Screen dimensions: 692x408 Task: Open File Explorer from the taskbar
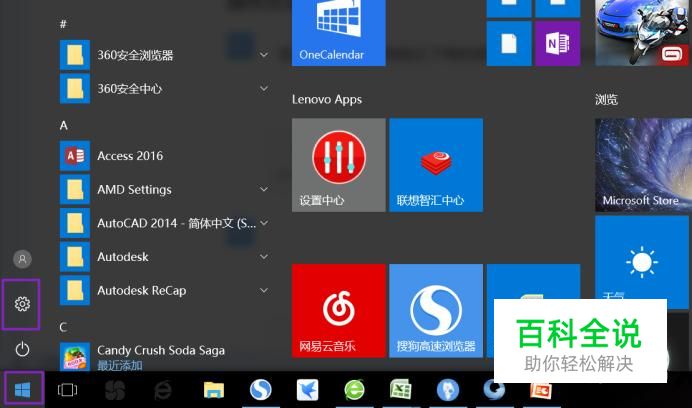(214, 390)
